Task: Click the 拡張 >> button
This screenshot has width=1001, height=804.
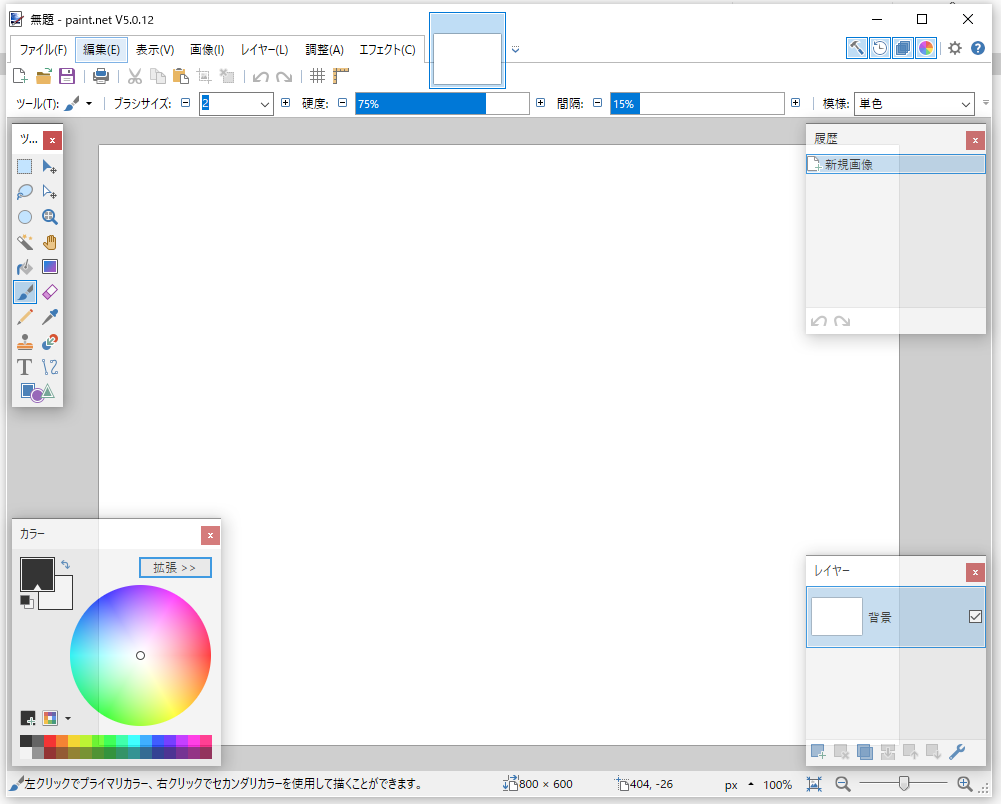Action: 175,568
